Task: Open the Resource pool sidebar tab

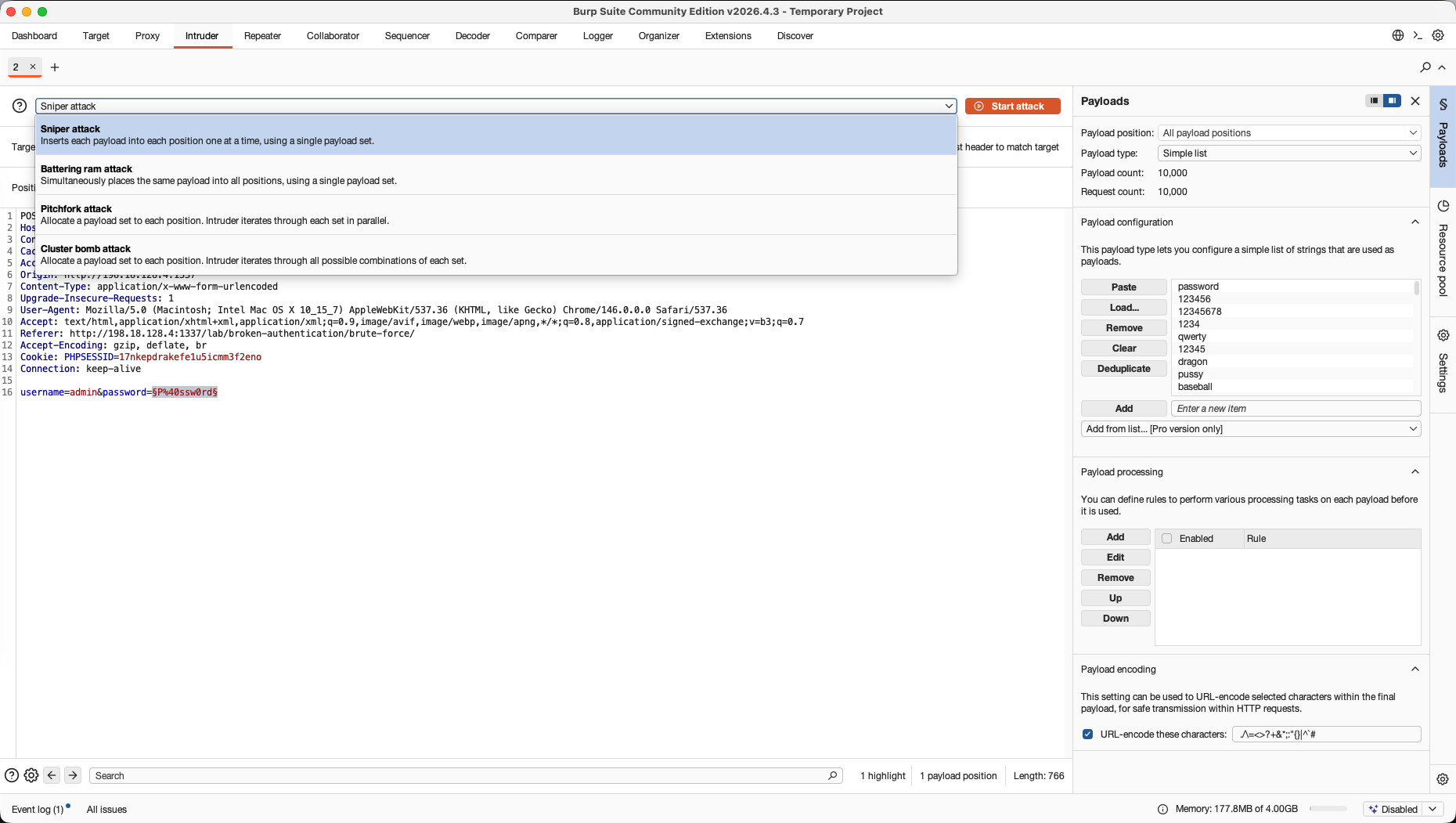Action: coord(1443,251)
